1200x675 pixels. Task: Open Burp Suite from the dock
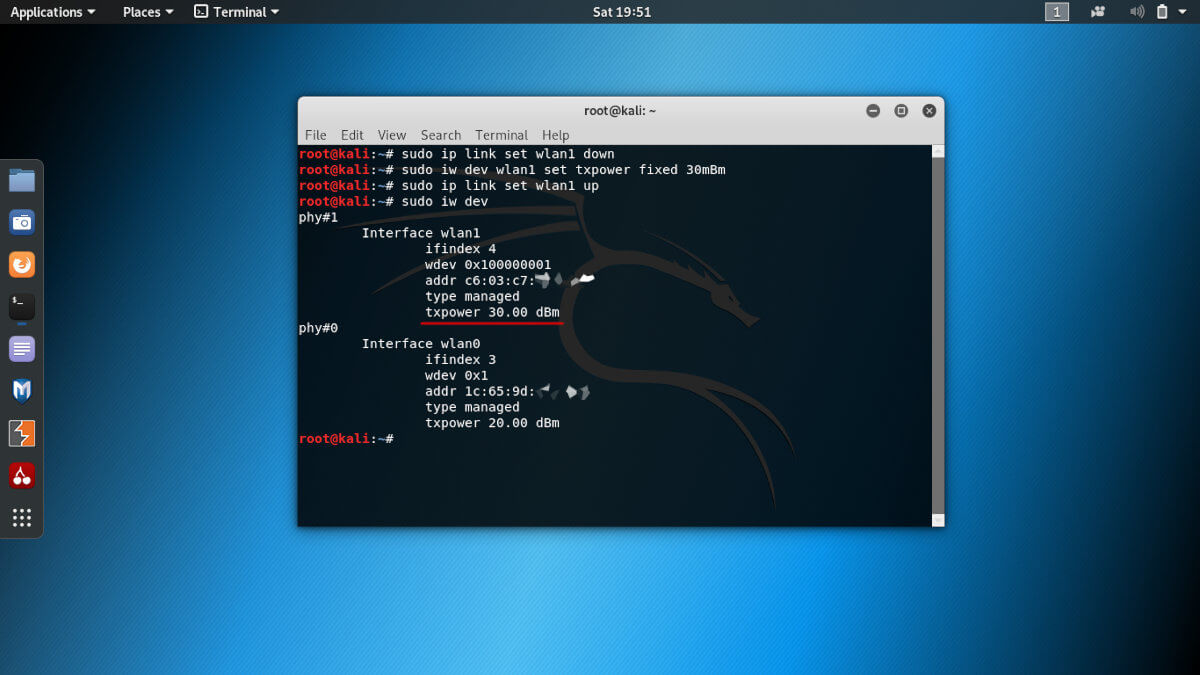pos(22,433)
